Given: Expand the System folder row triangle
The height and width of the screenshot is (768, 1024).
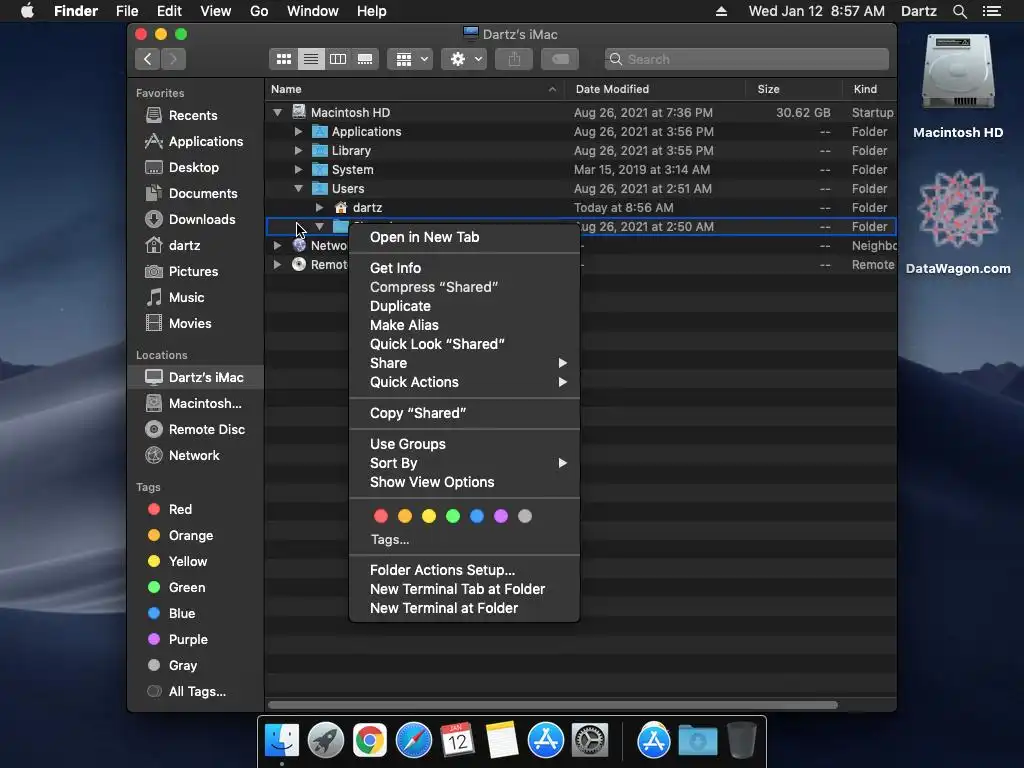Looking at the screenshot, I should 298,169.
